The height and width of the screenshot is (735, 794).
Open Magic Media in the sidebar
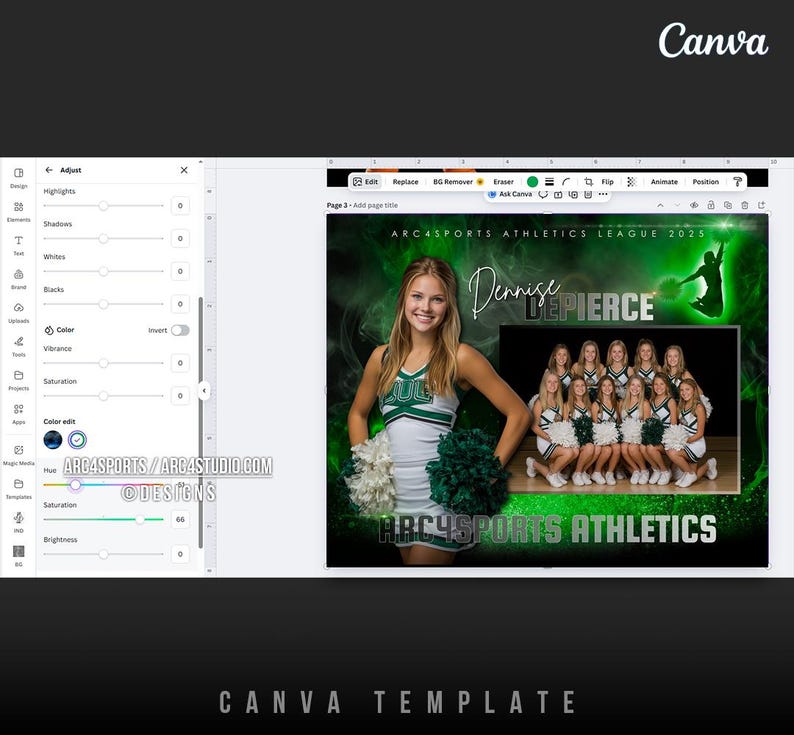point(19,455)
